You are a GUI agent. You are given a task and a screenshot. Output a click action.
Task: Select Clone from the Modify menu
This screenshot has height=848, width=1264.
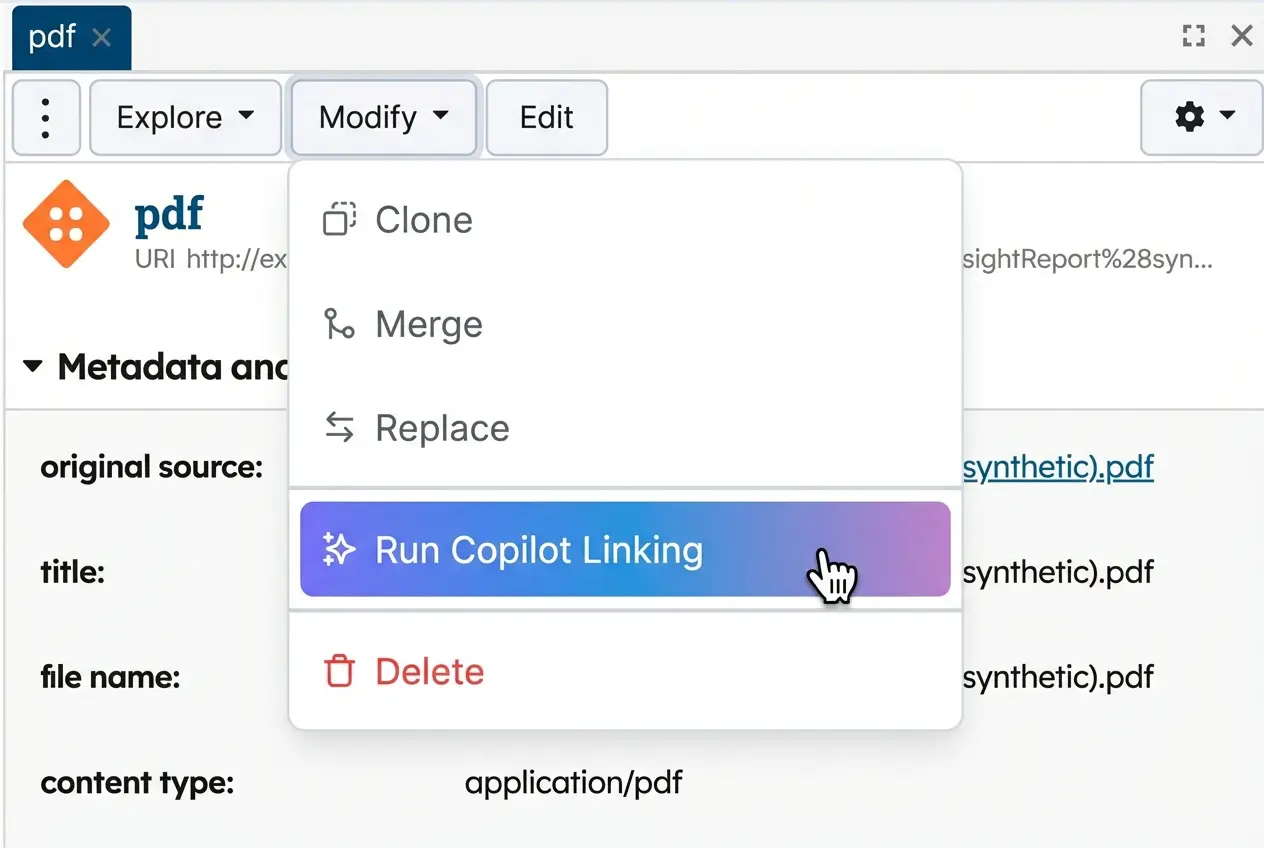[424, 220]
